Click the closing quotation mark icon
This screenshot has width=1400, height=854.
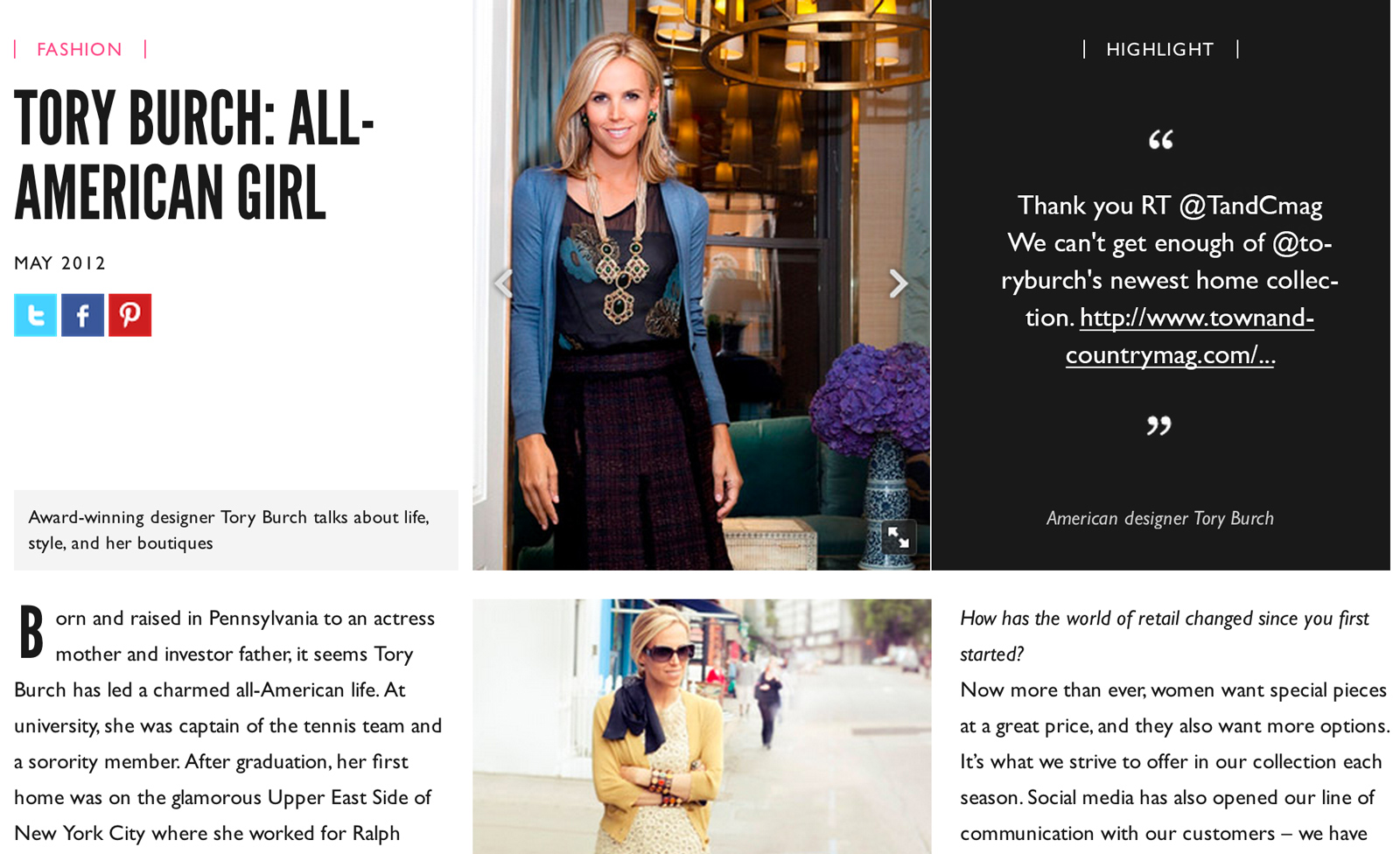point(1158,425)
